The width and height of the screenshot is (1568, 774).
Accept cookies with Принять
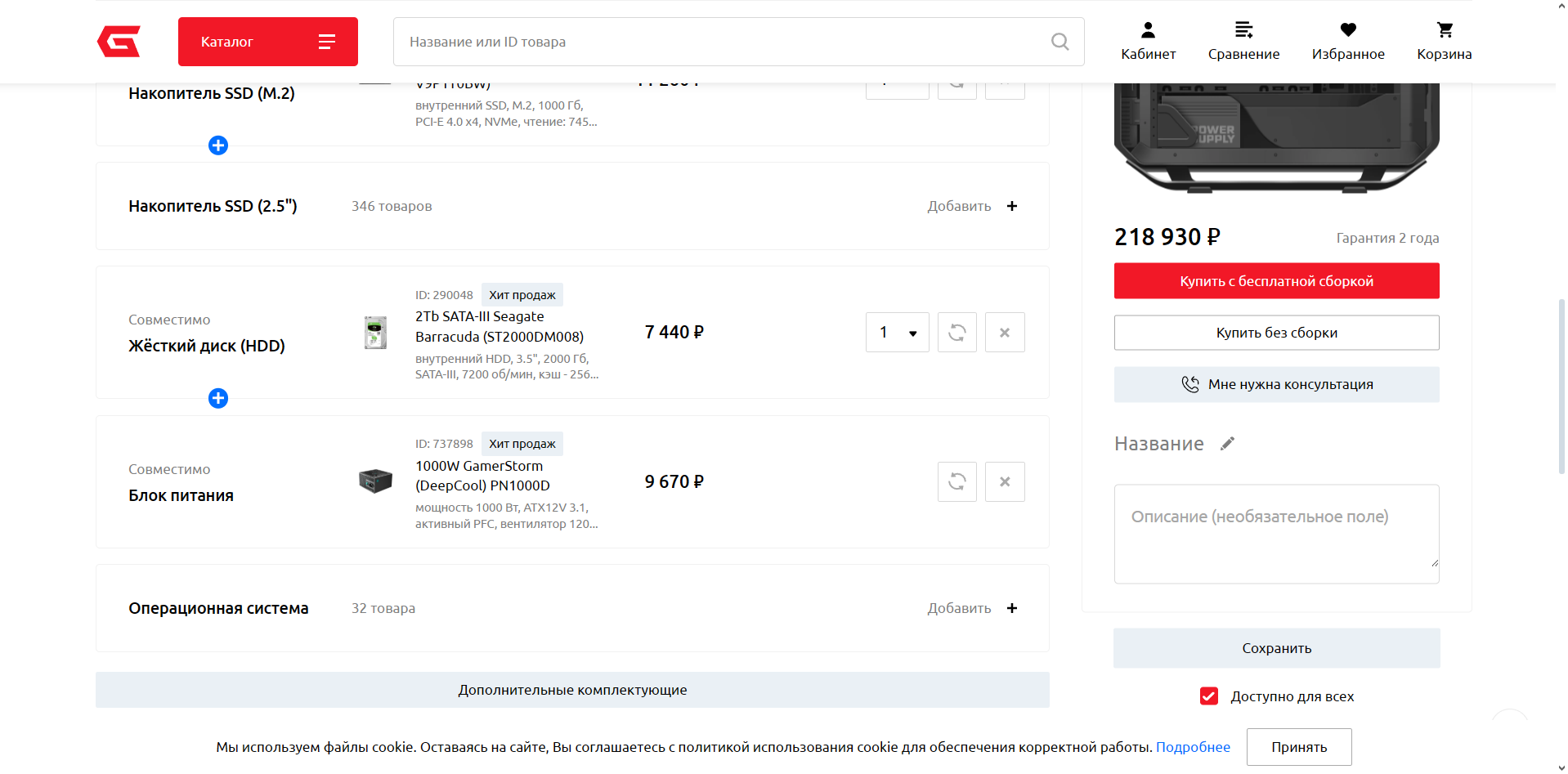[x=1299, y=747]
